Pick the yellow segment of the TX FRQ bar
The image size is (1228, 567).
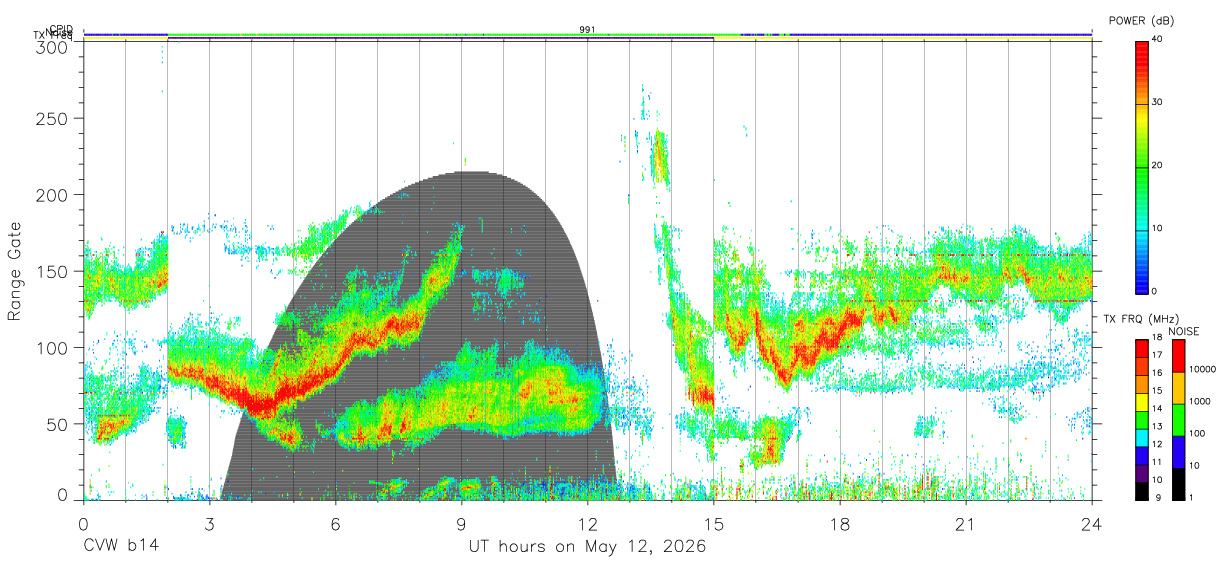point(1141,401)
